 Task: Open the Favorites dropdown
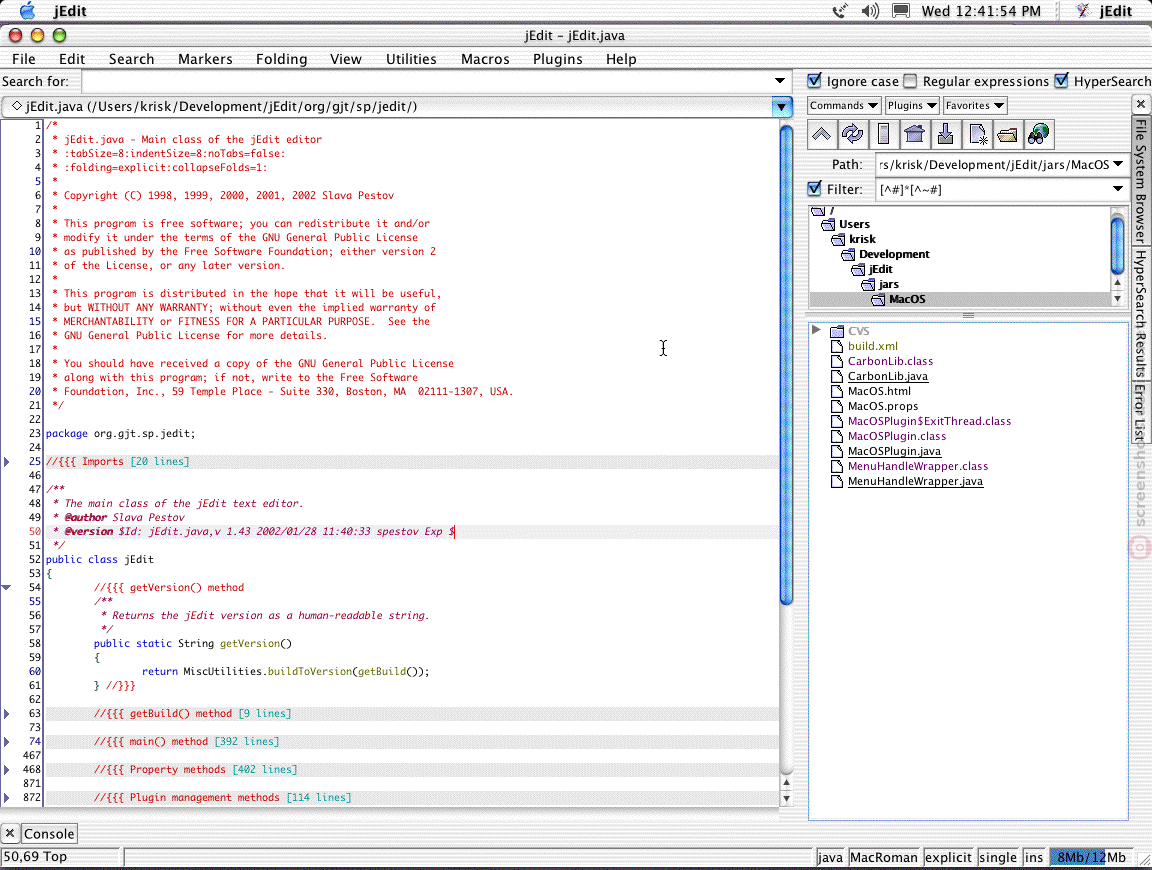coord(974,106)
